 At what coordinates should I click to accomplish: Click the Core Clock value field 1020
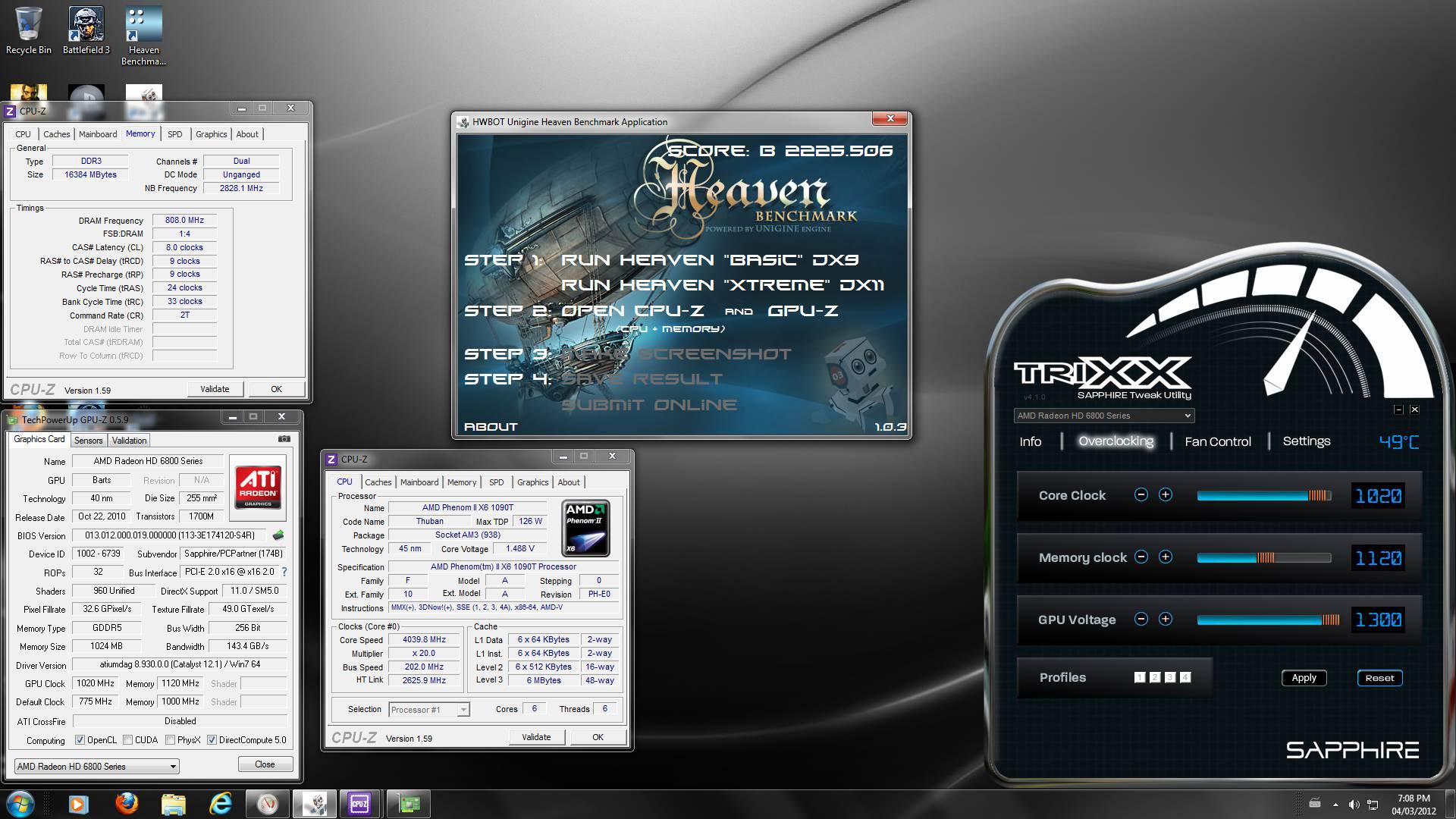(x=1378, y=496)
